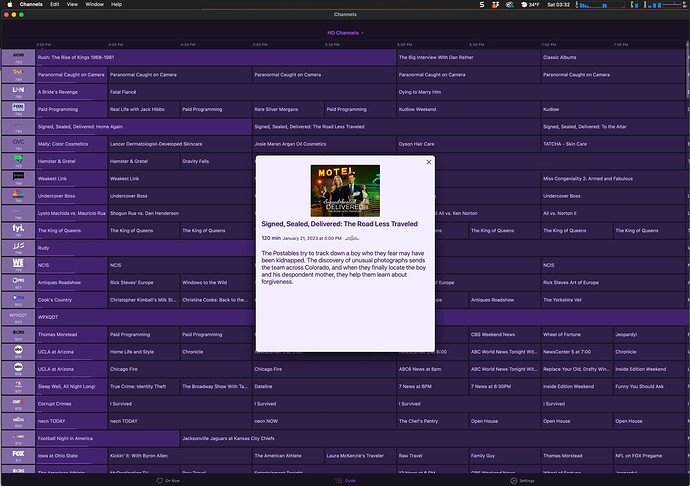Image resolution: width=690 pixels, height=486 pixels.
Task: Open the Window menu
Action: [95, 4]
